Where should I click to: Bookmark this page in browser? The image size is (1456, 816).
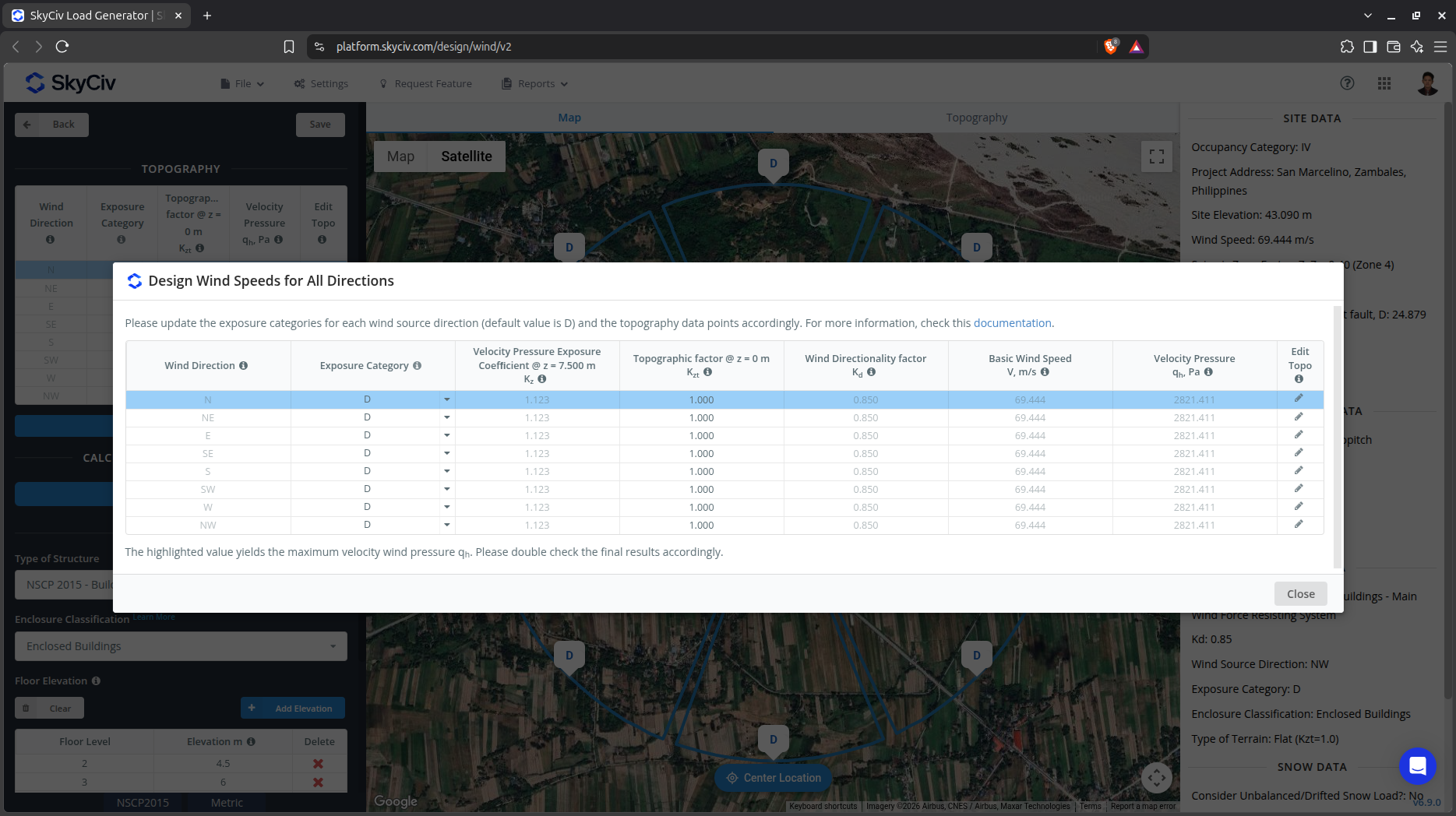point(289,47)
